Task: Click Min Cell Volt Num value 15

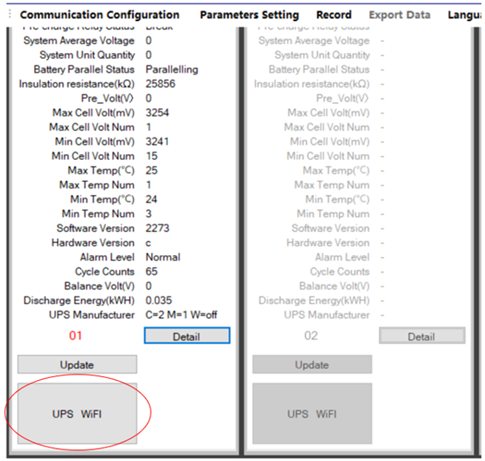Action: coord(152,156)
